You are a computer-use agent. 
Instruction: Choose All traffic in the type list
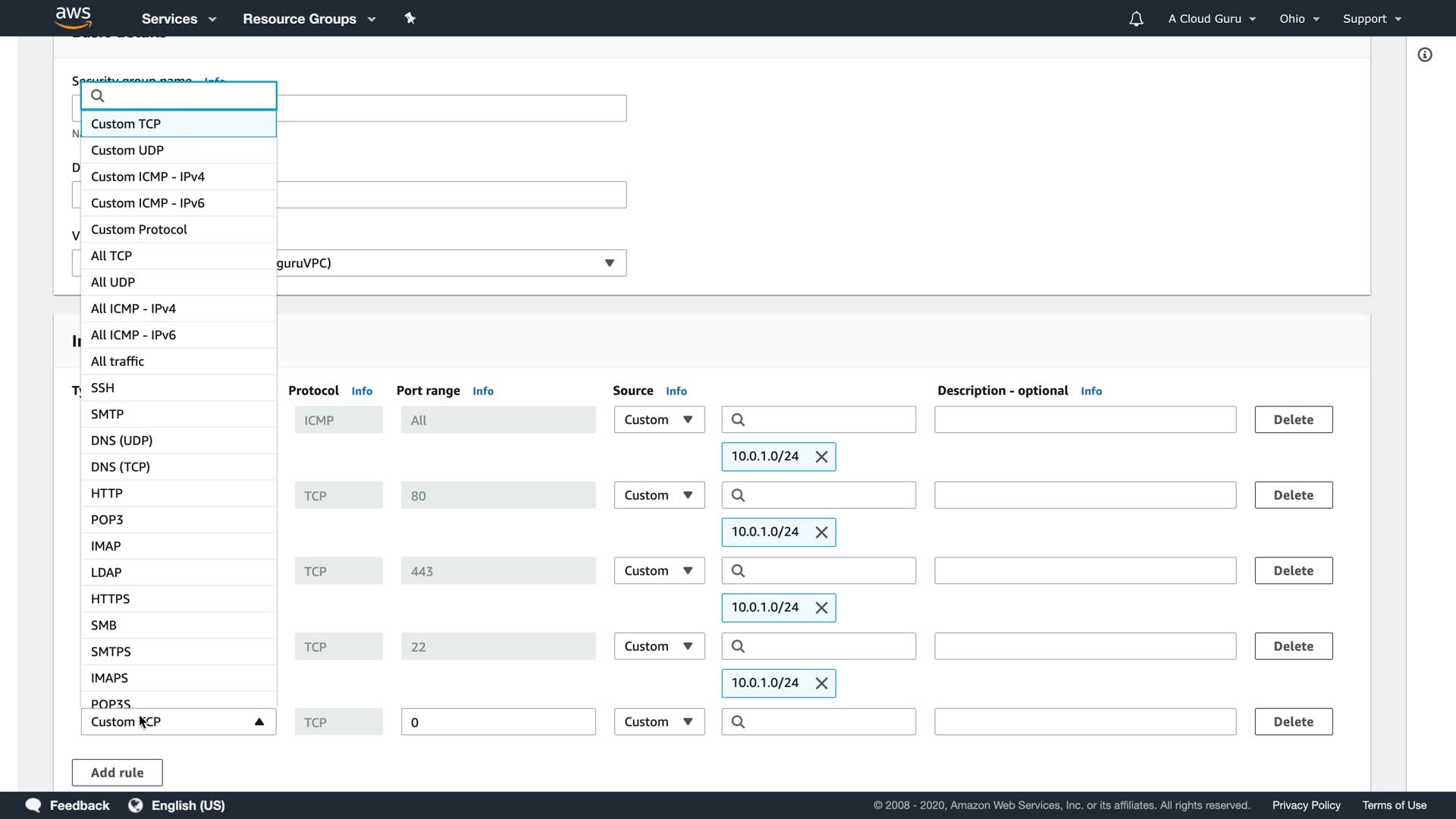point(118,362)
